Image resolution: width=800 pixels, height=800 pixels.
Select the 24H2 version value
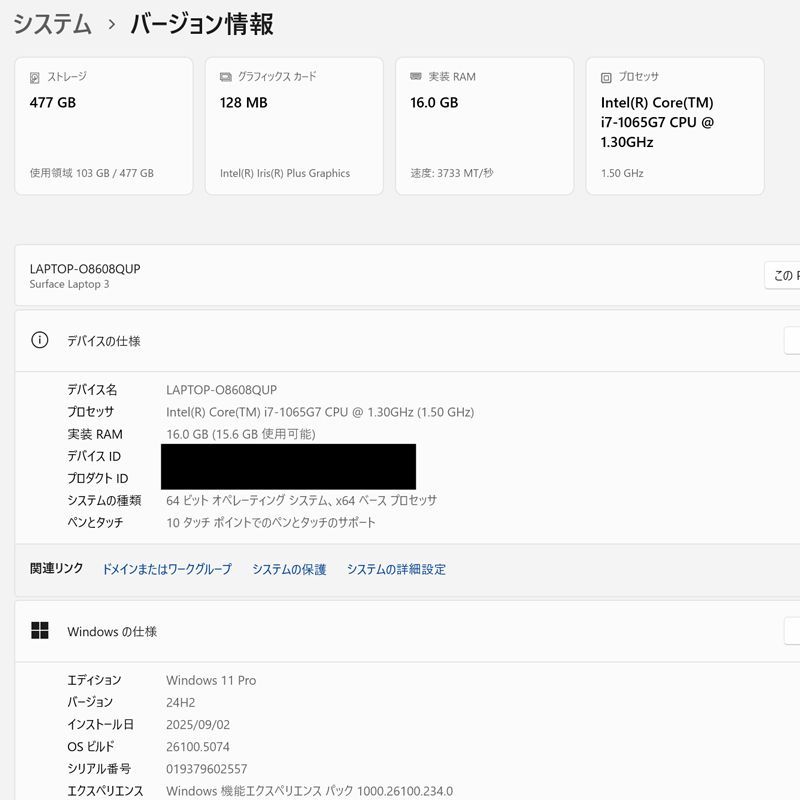tap(181, 703)
